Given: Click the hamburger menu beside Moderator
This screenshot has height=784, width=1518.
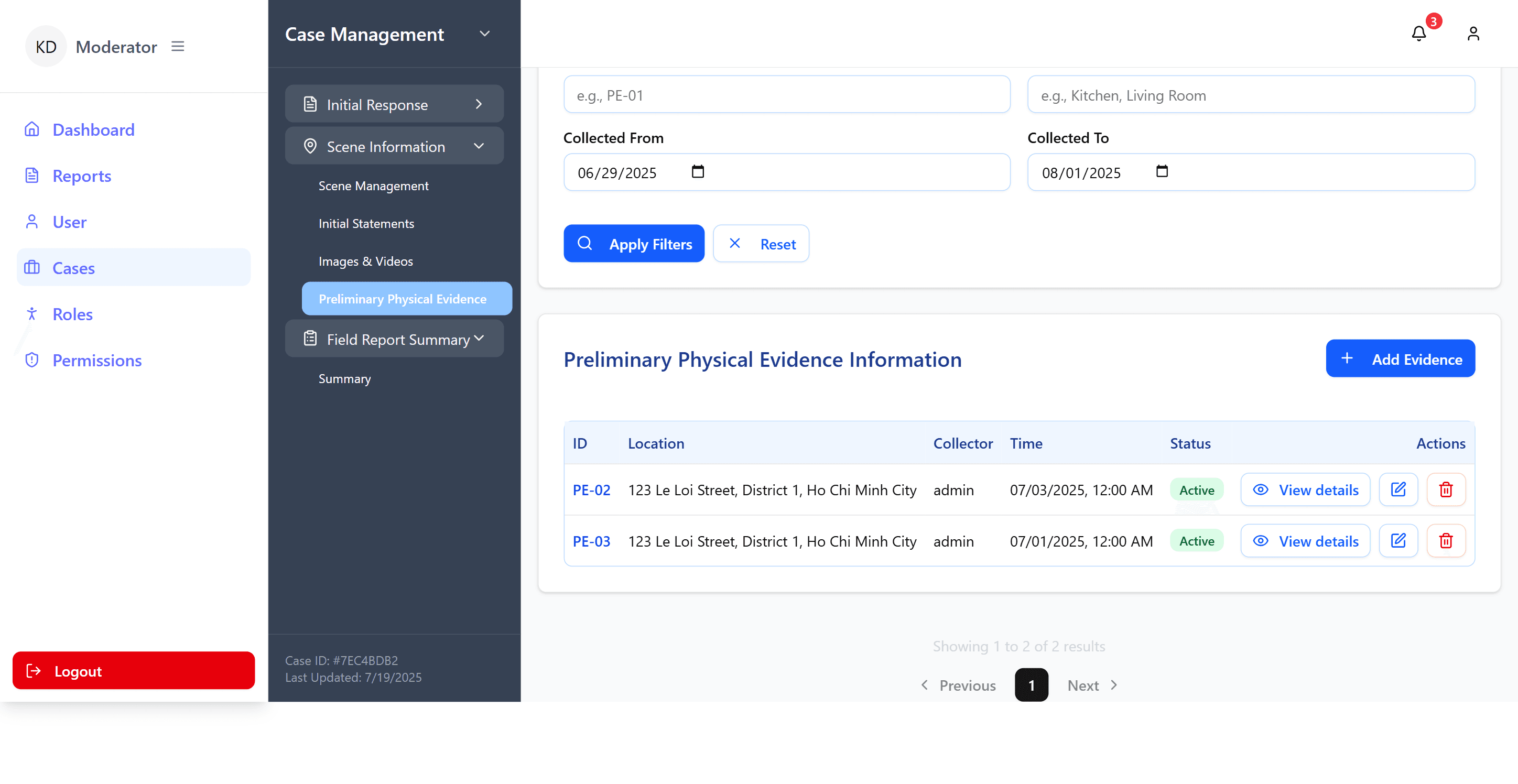Looking at the screenshot, I should (177, 46).
